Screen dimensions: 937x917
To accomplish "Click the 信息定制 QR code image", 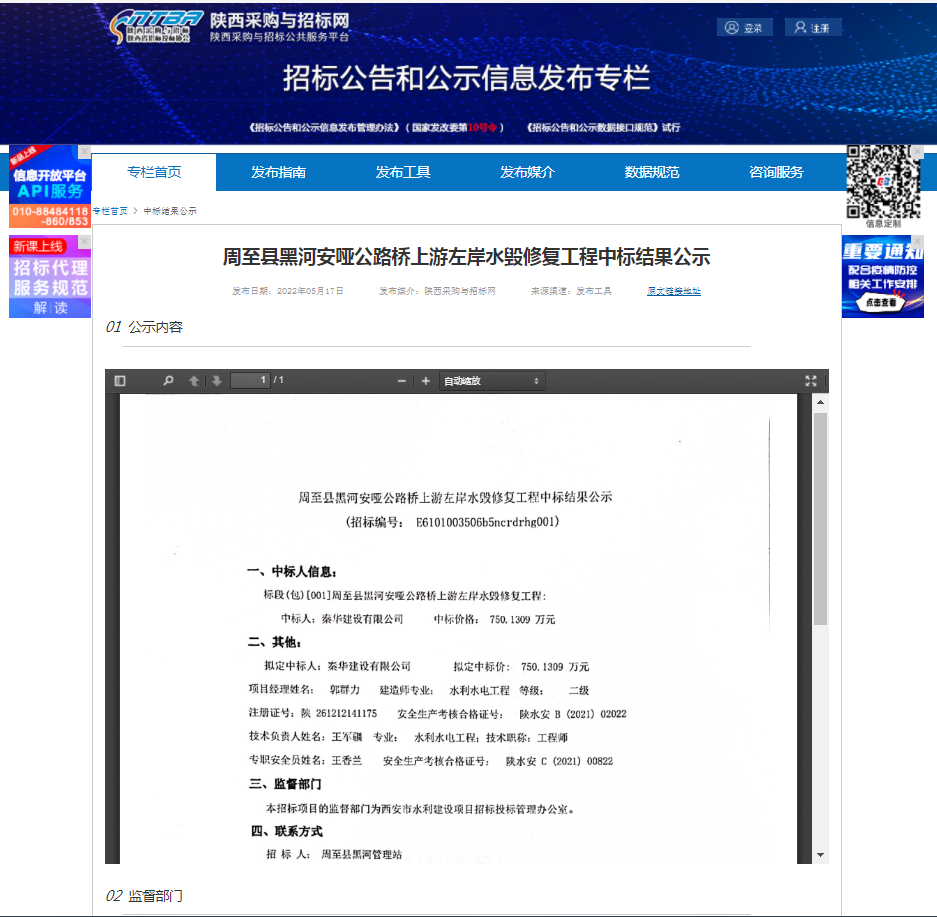I will point(883,181).
